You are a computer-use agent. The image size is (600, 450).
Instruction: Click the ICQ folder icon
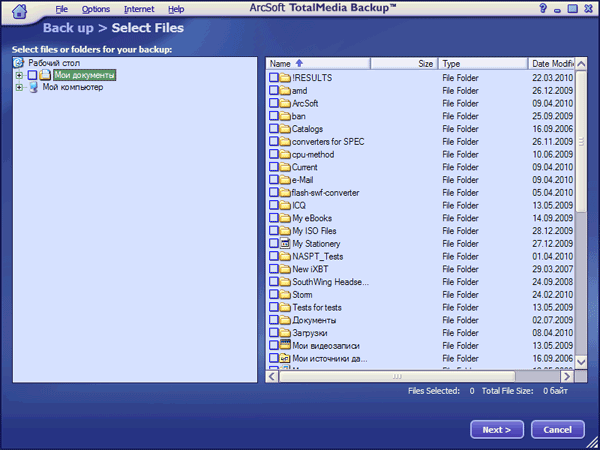click(285, 205)
